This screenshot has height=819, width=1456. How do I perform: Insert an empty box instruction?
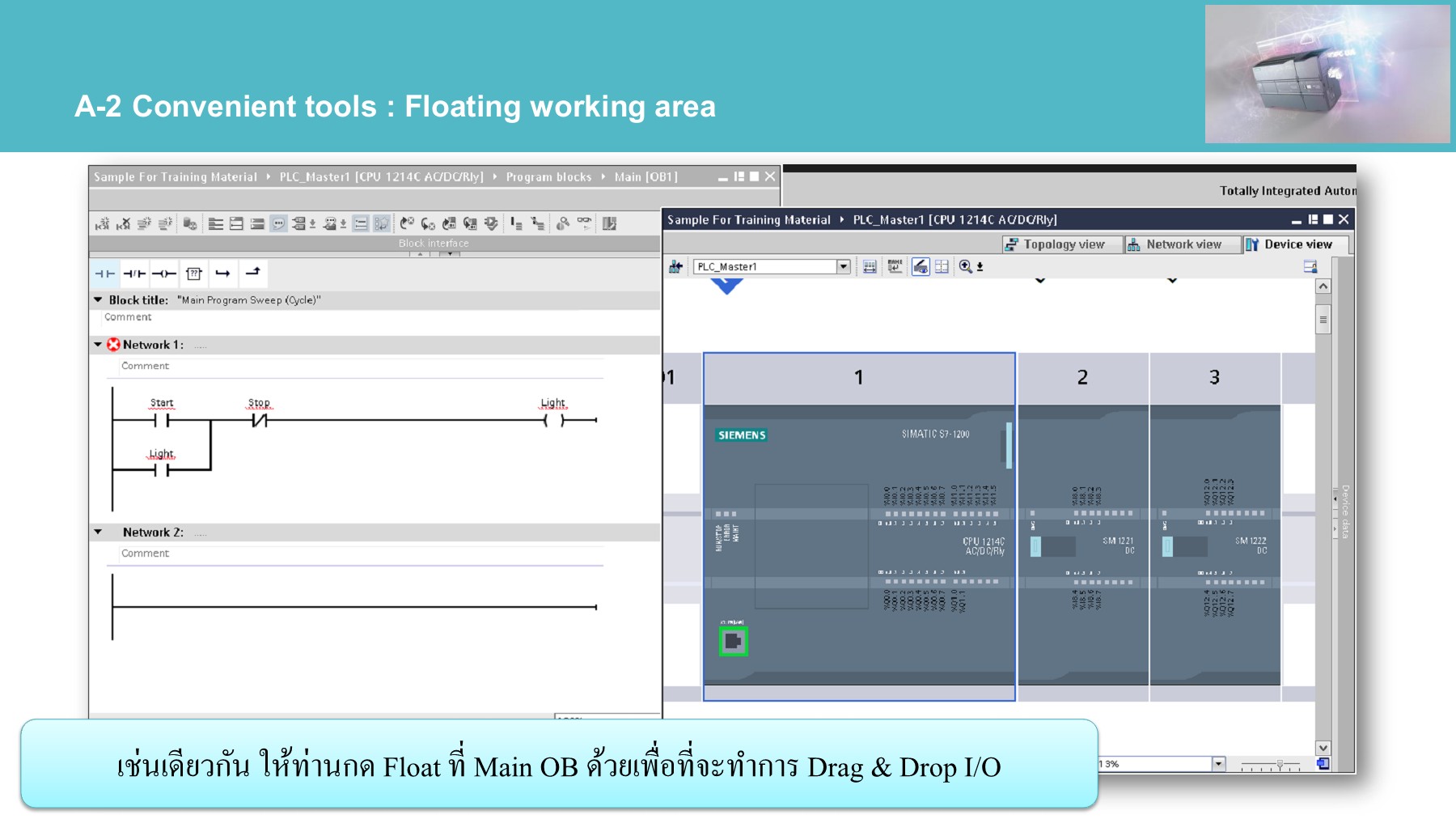click(193, 274)
